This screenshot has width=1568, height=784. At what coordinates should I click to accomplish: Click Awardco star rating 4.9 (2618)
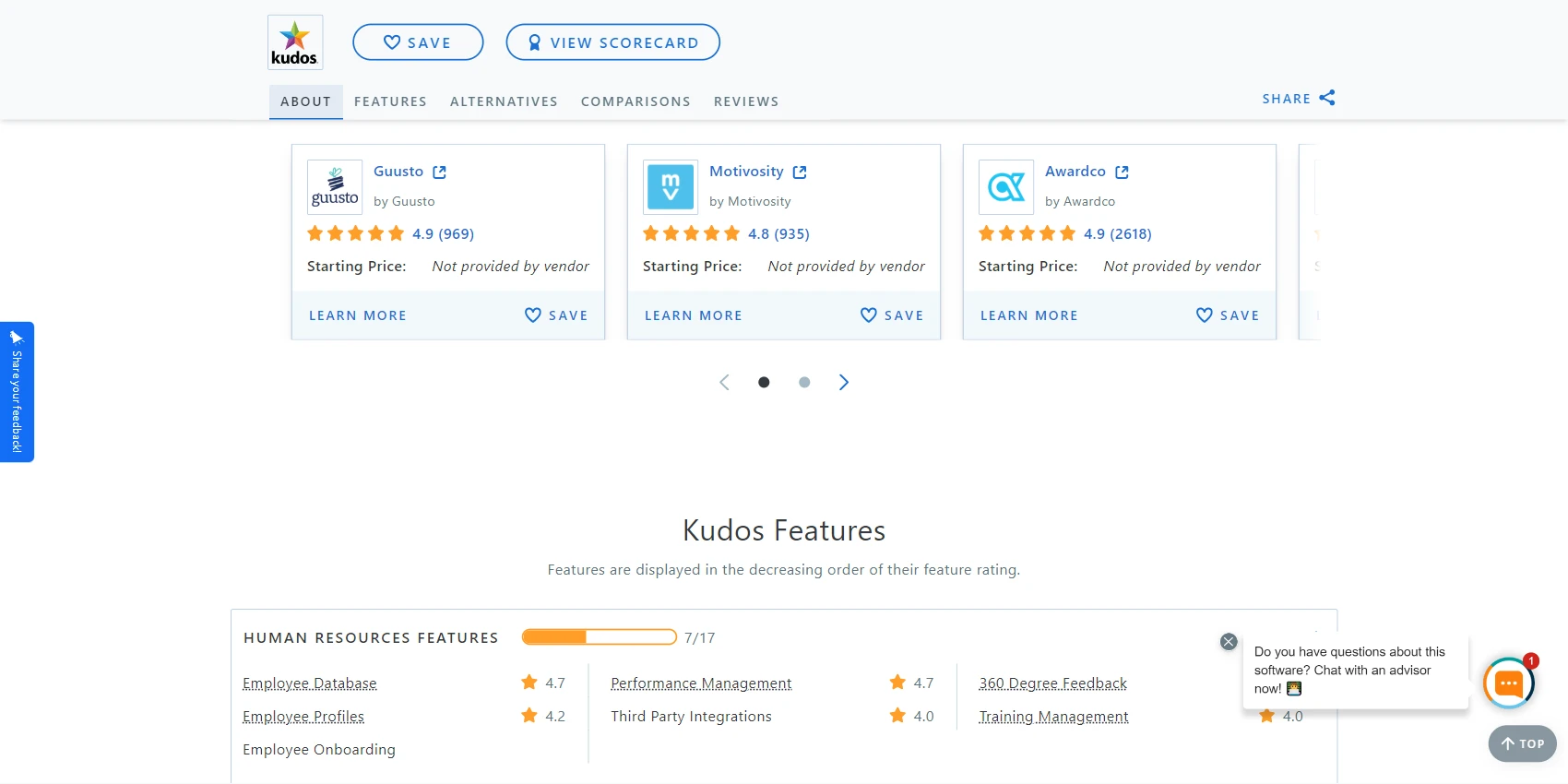tap(1065, 233)
